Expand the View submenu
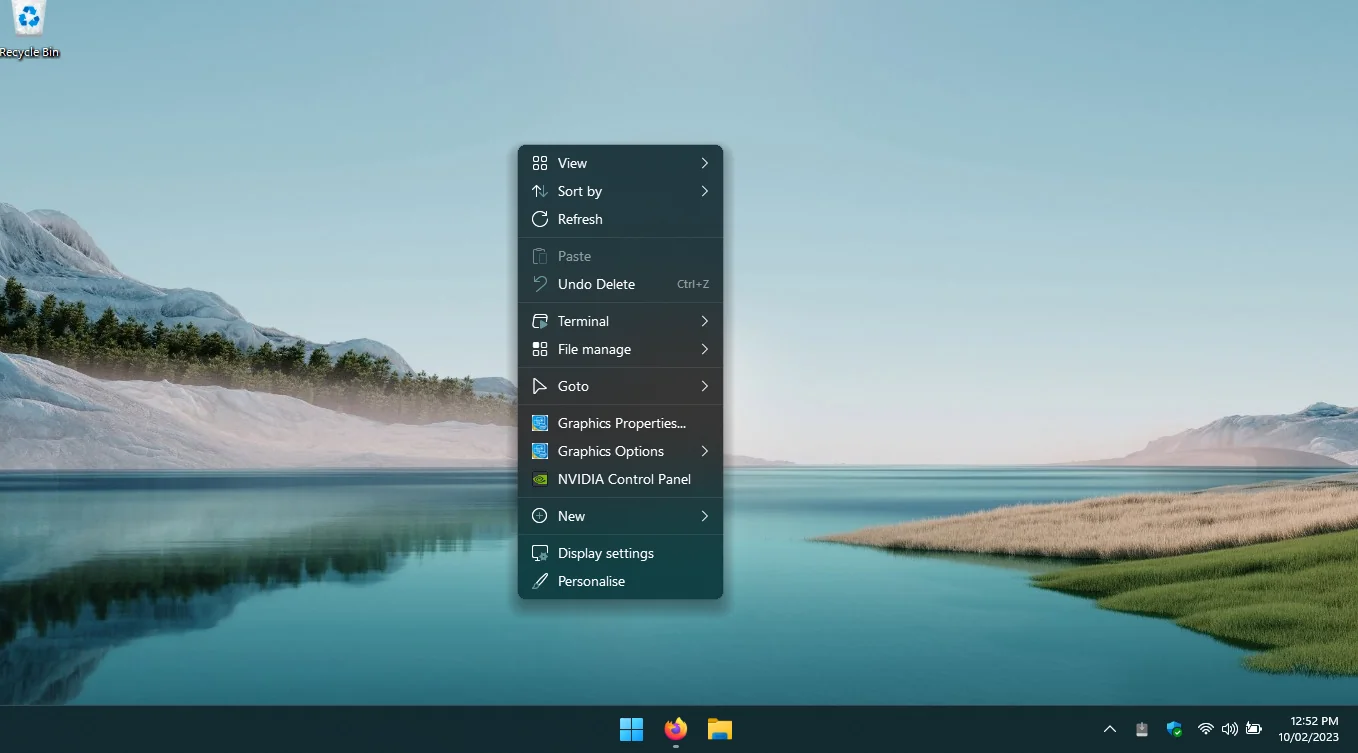This screenshot has height=753, width=1358. tap(620, 163)
